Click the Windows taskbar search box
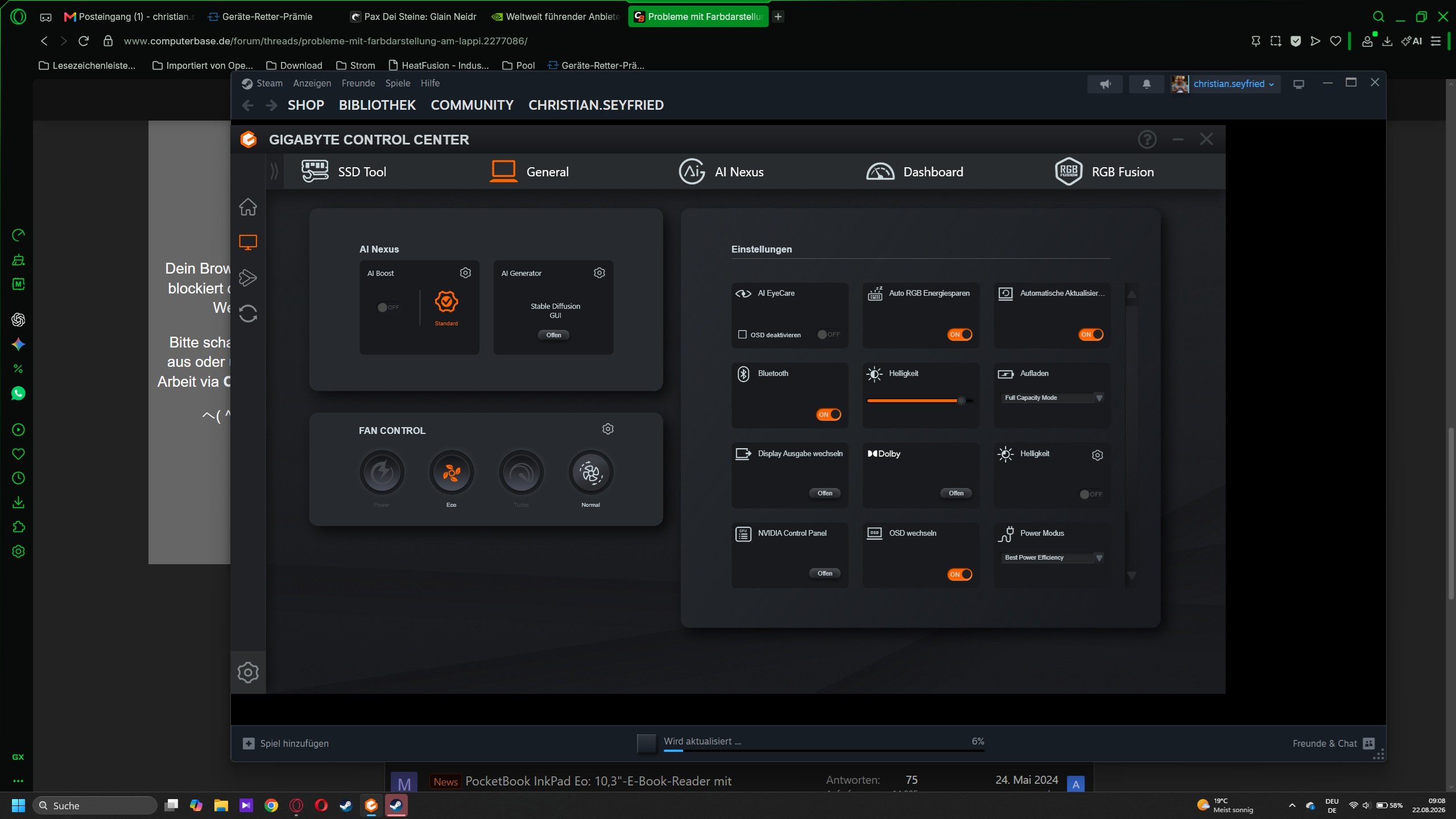 tap(94, 805)
